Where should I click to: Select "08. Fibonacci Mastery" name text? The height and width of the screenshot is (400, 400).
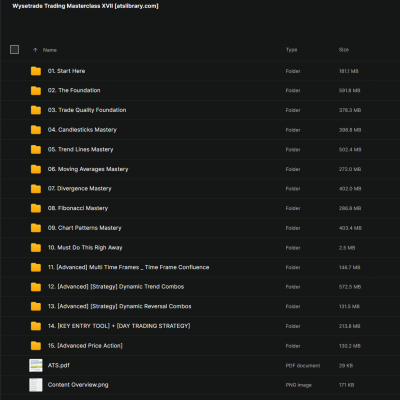point(78,208)
